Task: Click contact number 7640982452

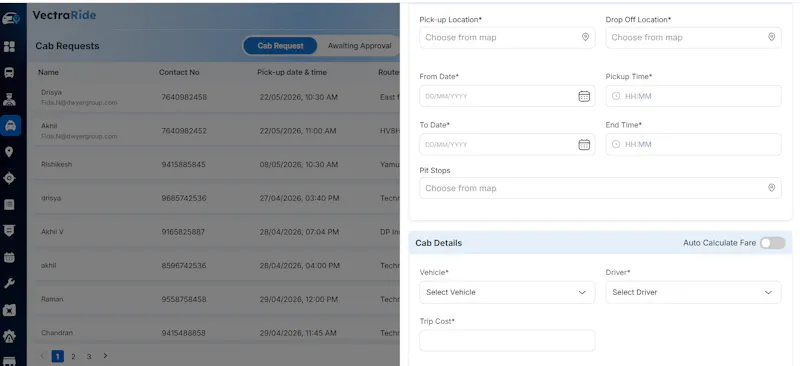Action: [x=184, y=131]
